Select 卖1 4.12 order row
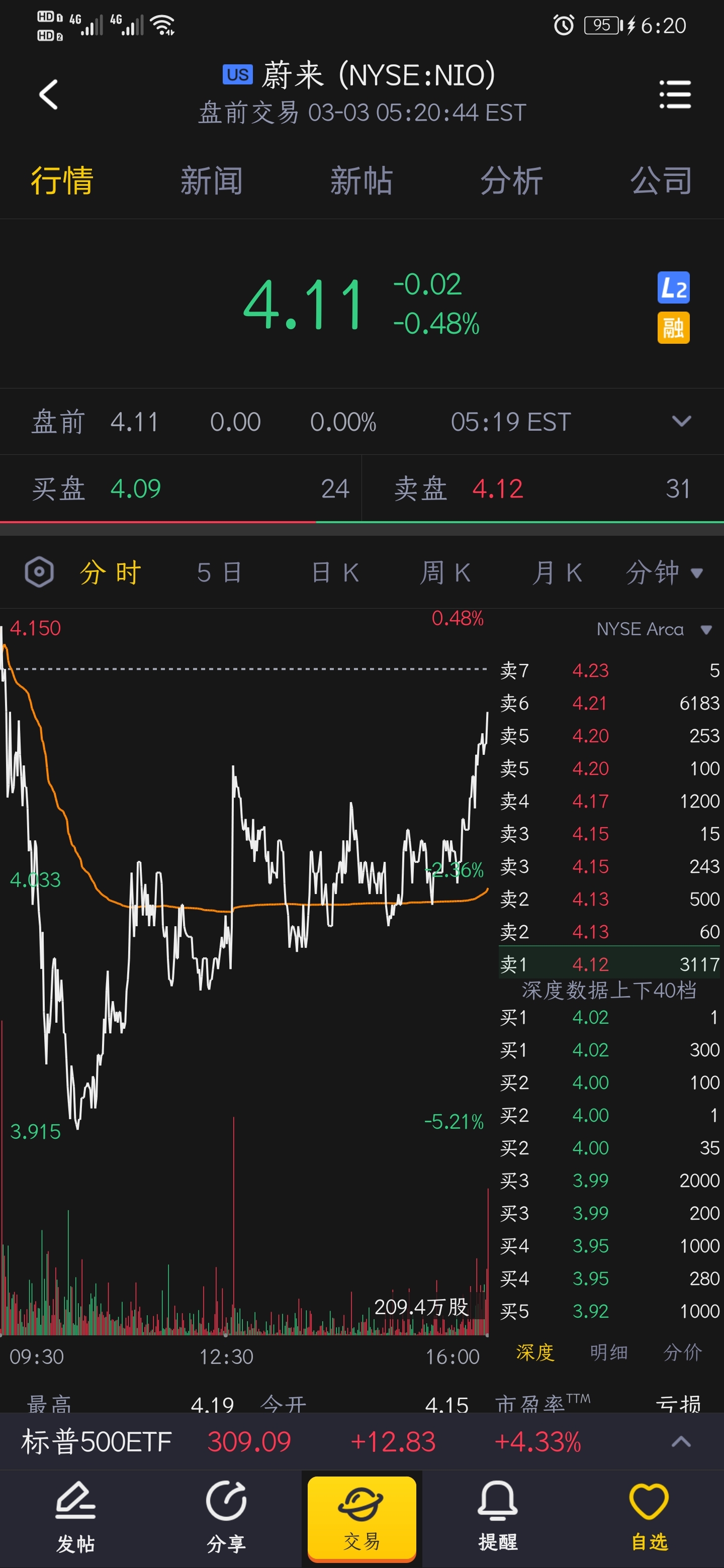The image size is (724, 1568). point(609,963)
